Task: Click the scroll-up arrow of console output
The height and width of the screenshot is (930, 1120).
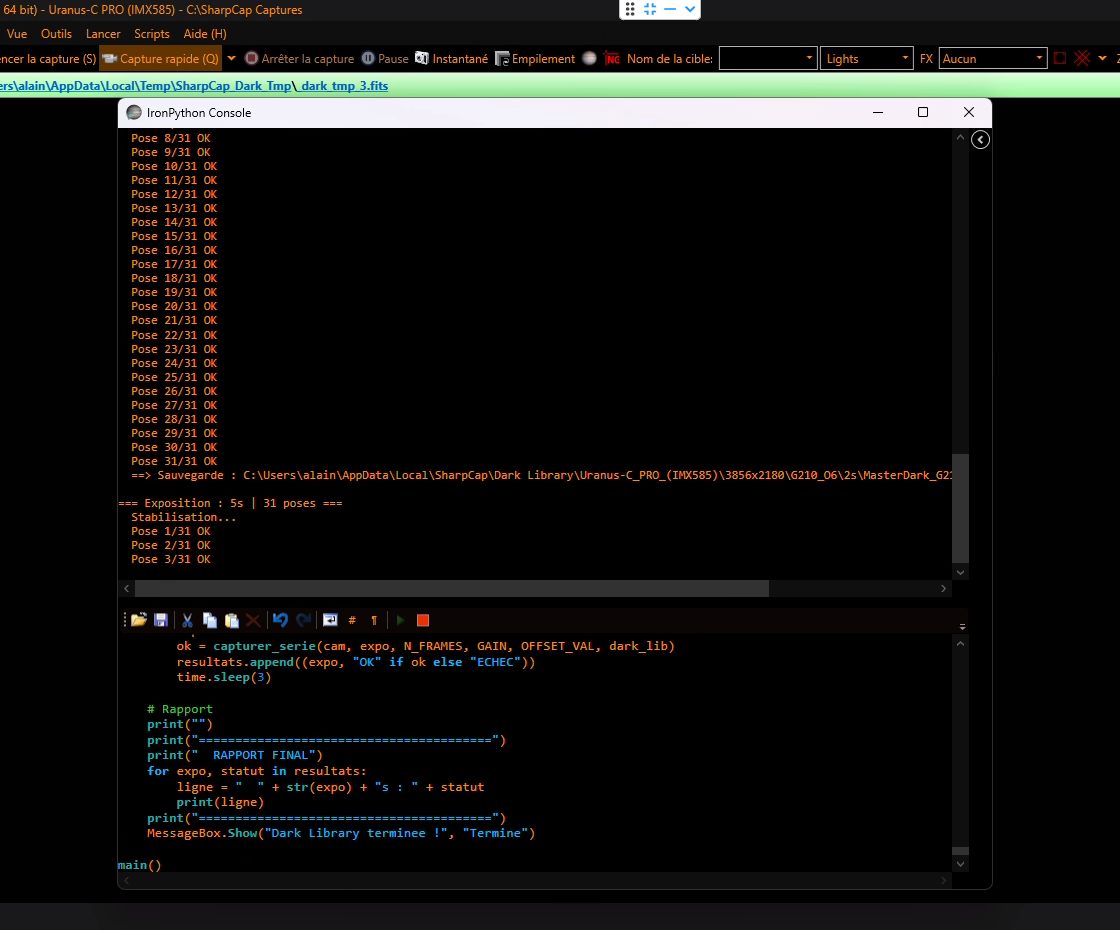Action: tap(960, 137)
